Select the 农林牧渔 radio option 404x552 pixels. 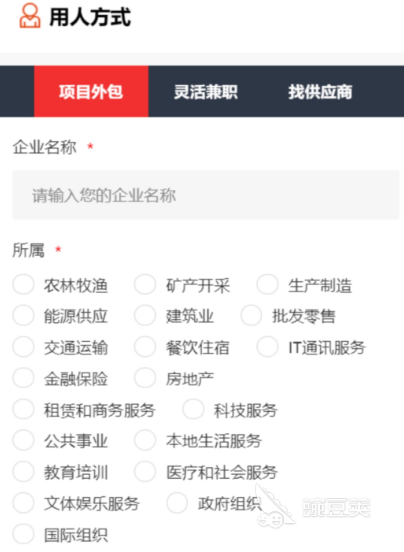(23, 284)
